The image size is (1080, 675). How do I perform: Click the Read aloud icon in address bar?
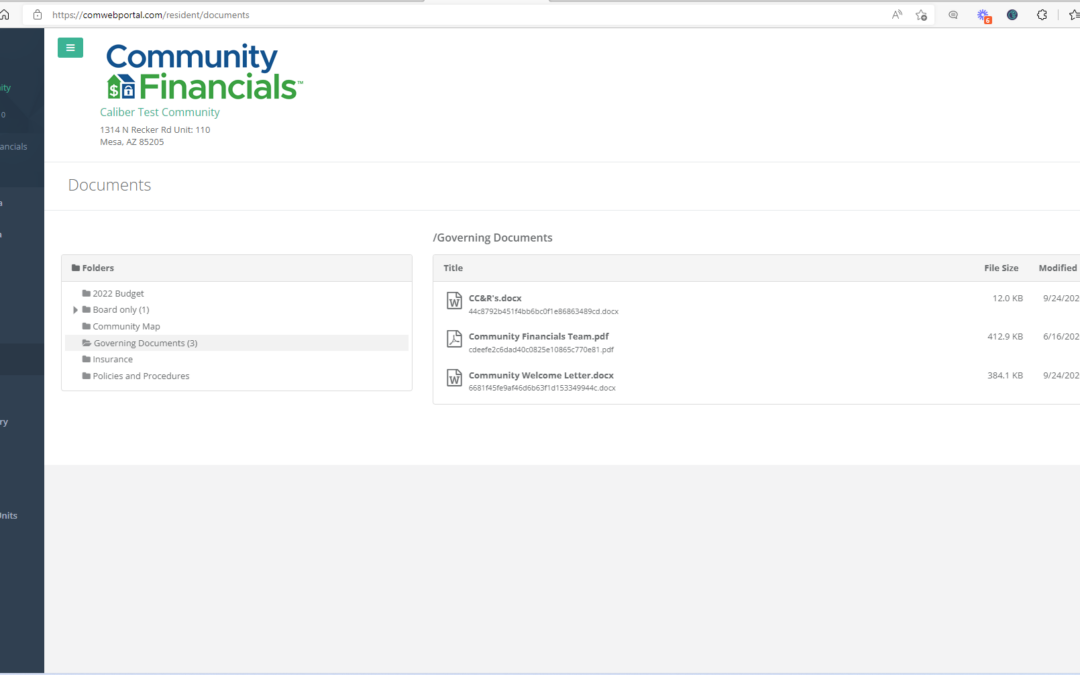point(897,15)
